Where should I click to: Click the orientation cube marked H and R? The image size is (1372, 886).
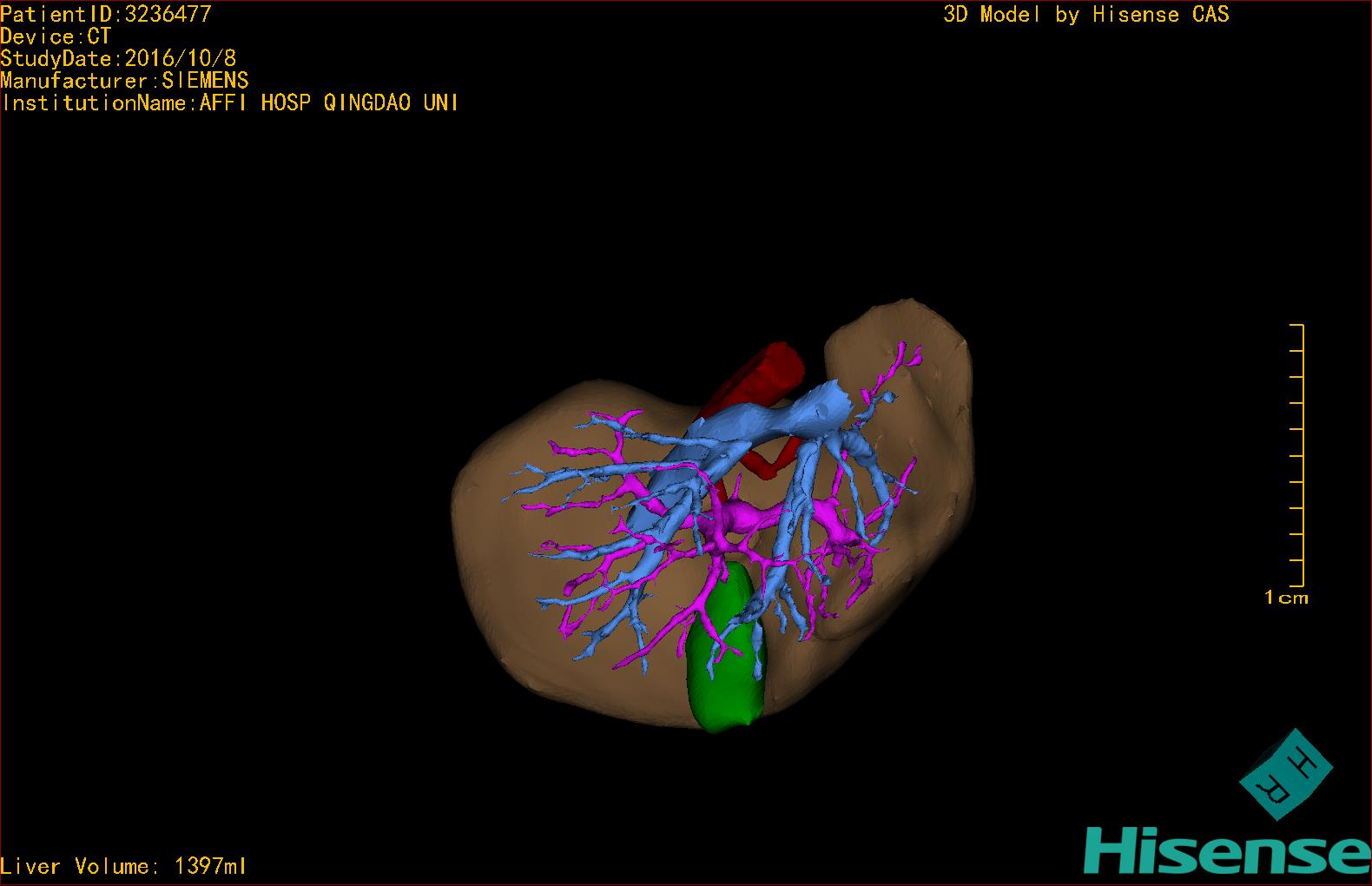coord(1285,775)
